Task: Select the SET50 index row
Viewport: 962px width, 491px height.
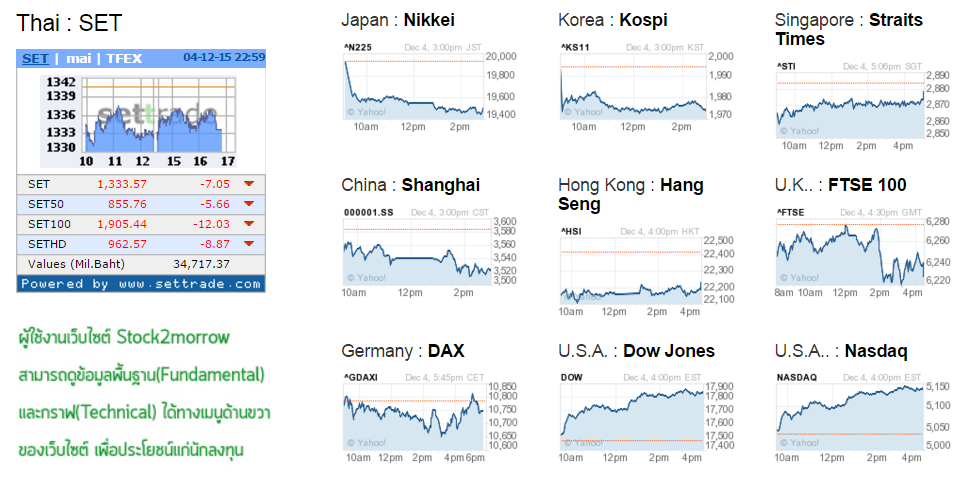Action: coord(141,204)
